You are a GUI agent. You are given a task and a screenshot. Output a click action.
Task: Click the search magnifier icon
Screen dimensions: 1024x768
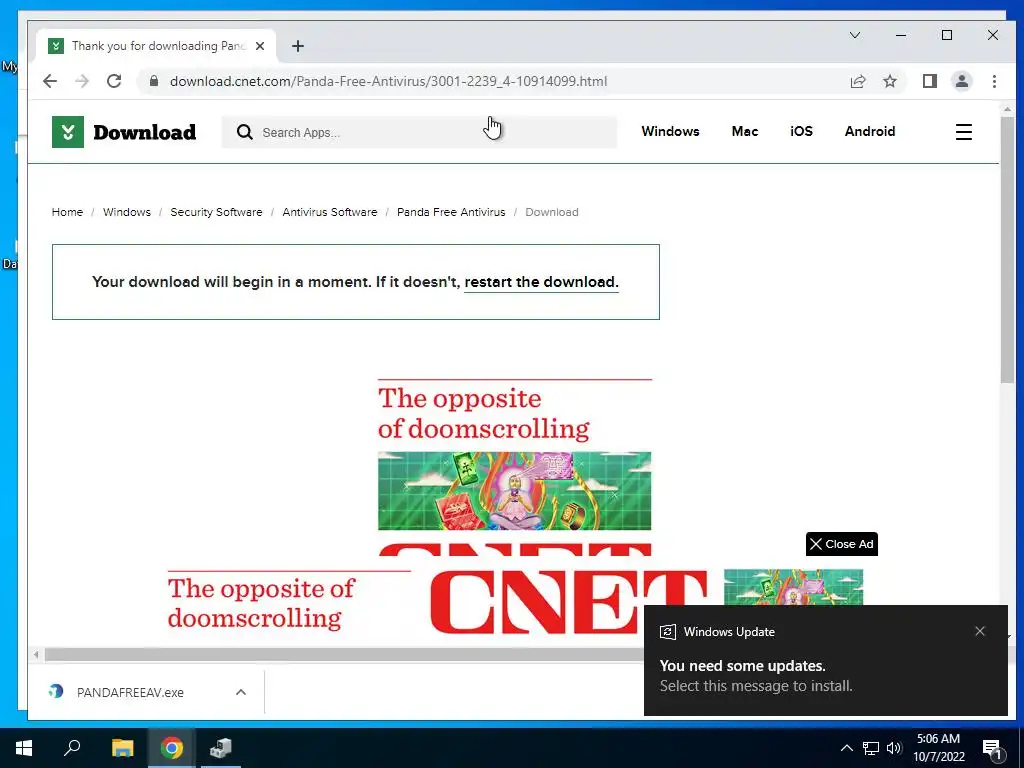point(245,133)
